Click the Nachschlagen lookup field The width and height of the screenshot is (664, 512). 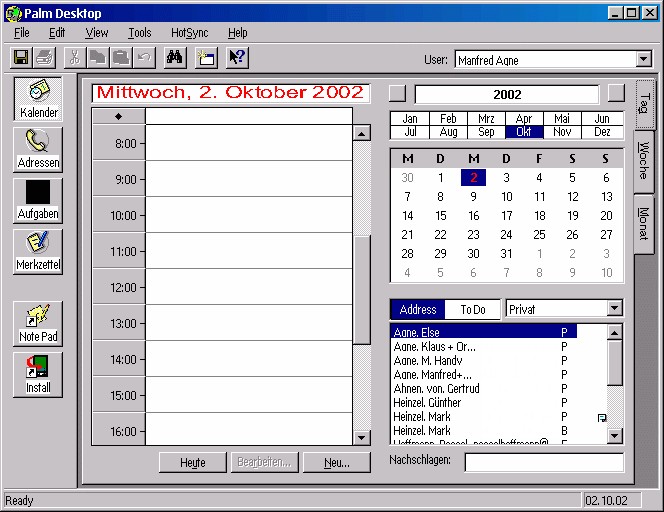coord(544,462)
